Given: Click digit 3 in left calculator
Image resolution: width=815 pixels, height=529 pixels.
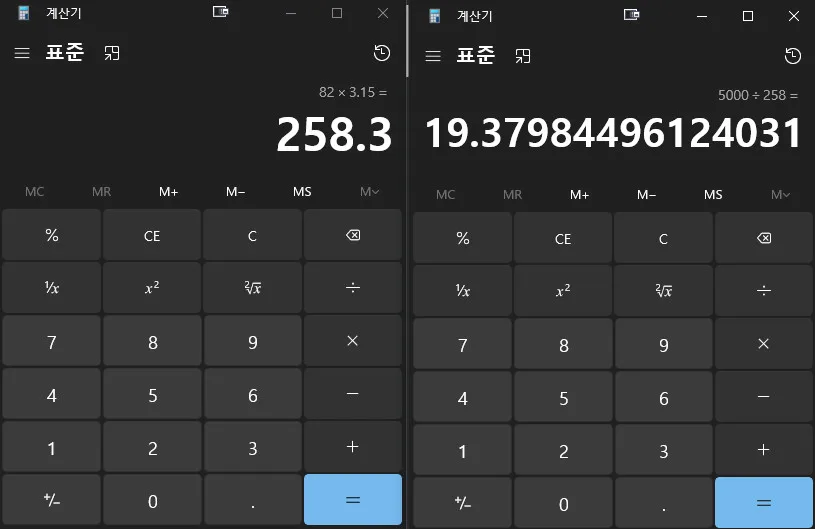Looking at the screenshot, I should pyautogui.click(x=253, y=447).
